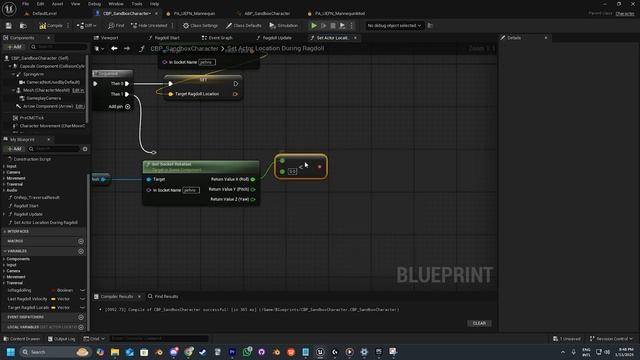Viewport: 640px width, 360px height.
Task: Click the Boolean type pill of the IsRagdolling variable
Action: point(62,290)
